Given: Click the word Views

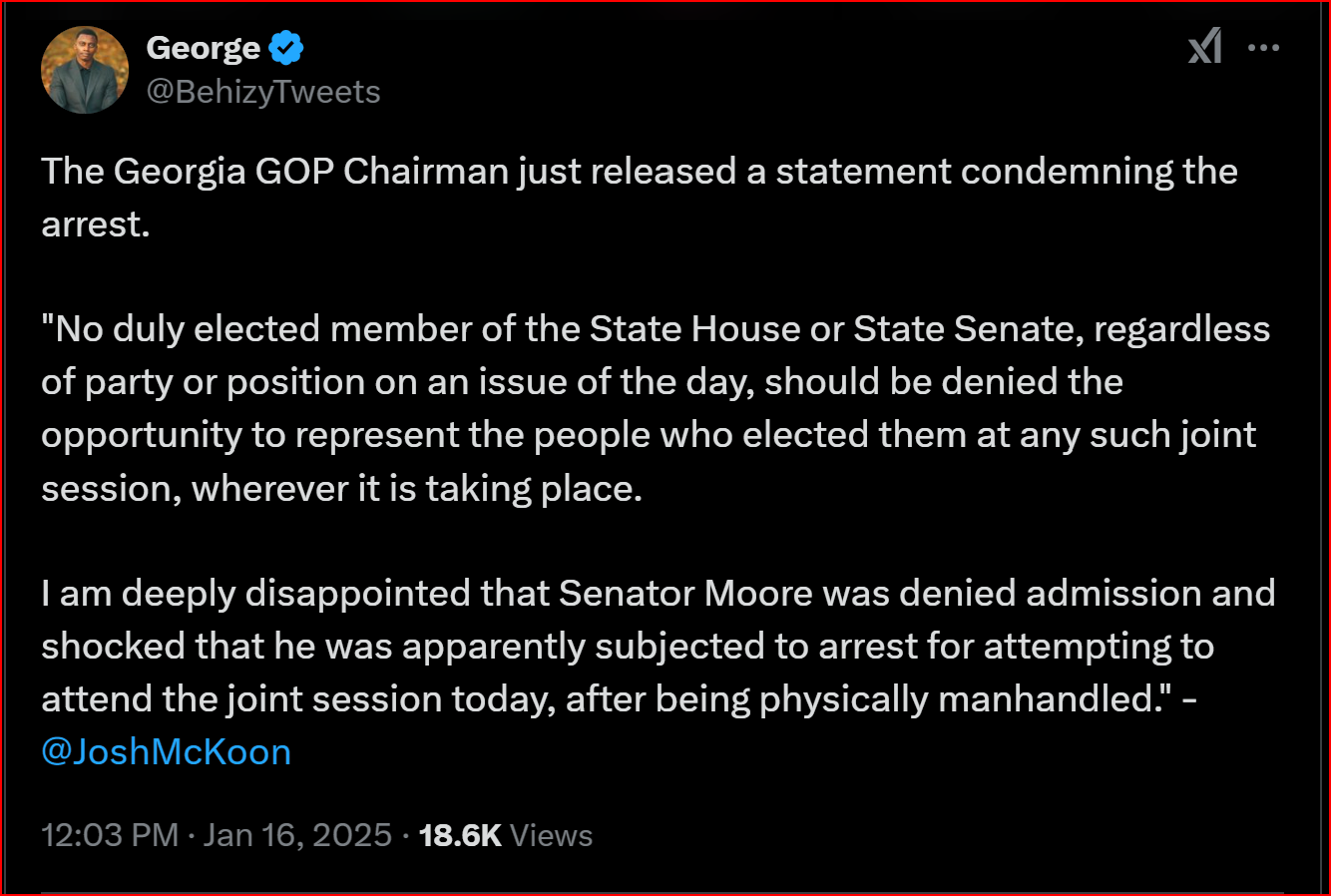Looking at the screenshot, I should 551,835.
